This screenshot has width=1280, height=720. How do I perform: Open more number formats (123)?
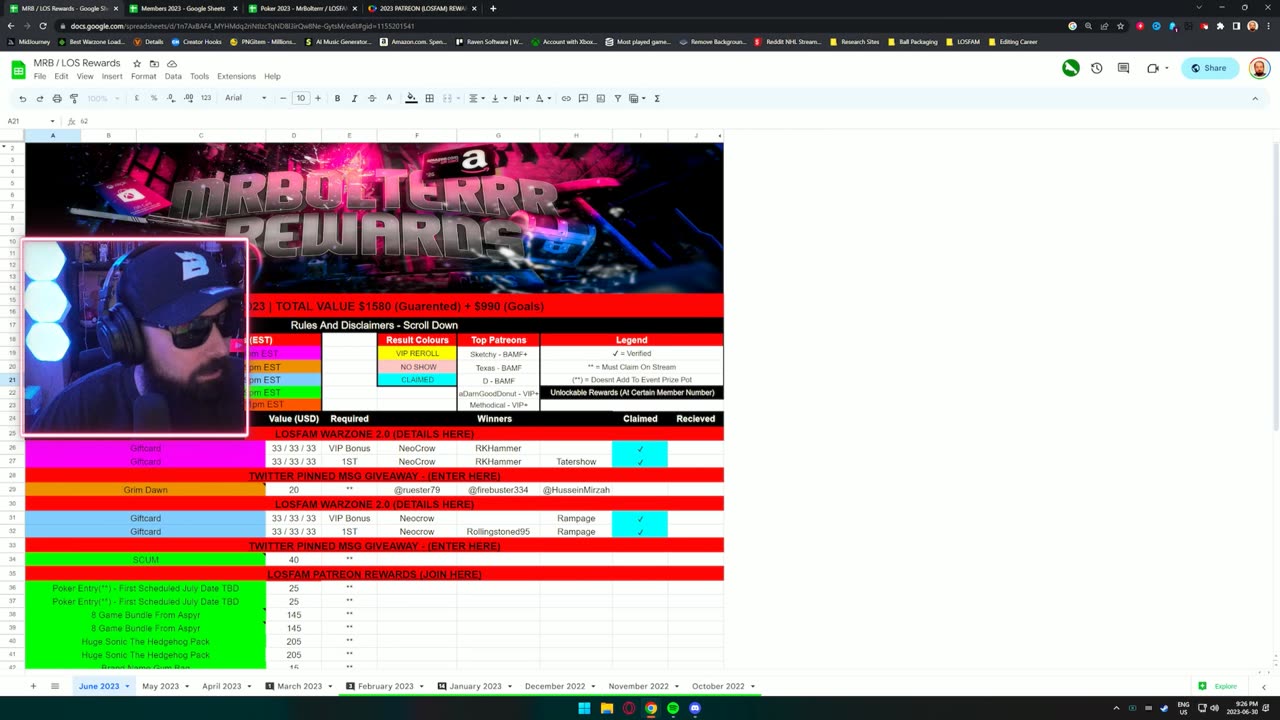[x=206, y=98]
